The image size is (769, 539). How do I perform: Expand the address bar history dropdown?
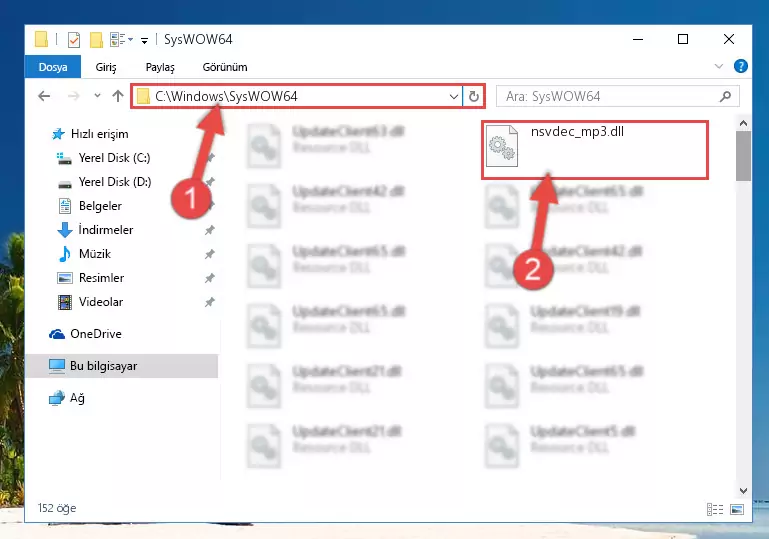[454, 97]
